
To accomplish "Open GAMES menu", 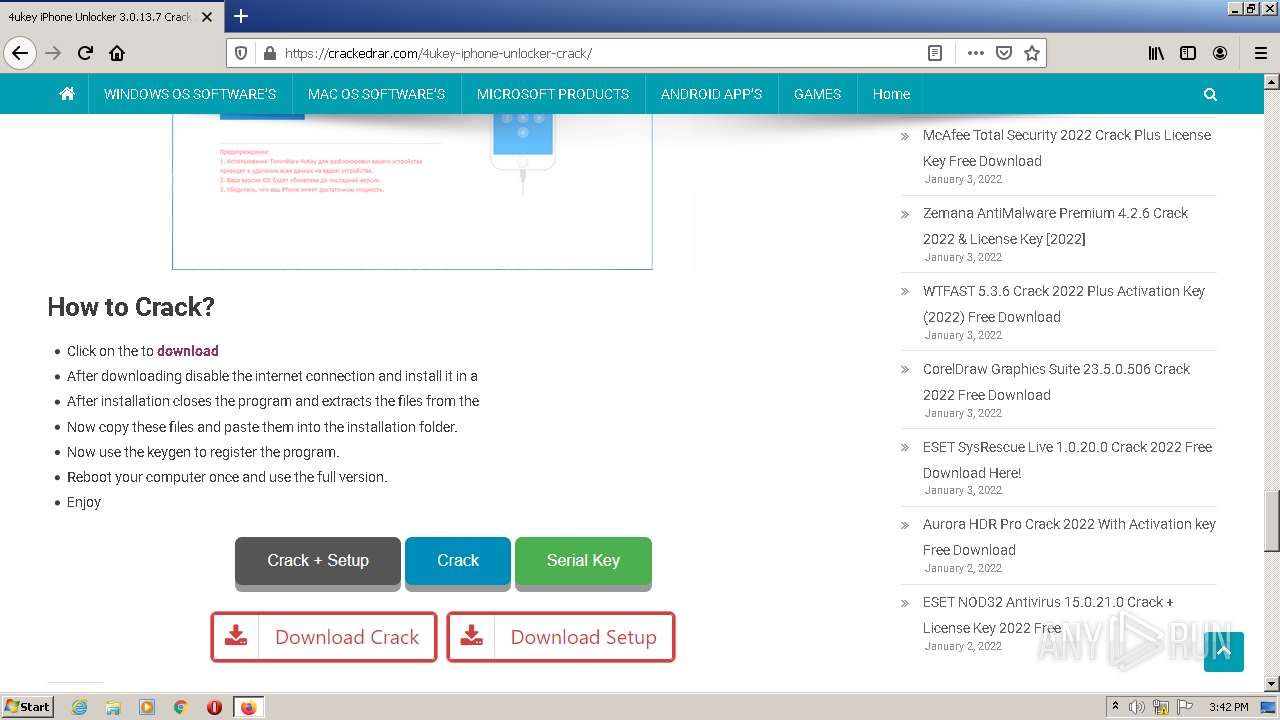I will (x=817, y=94).
